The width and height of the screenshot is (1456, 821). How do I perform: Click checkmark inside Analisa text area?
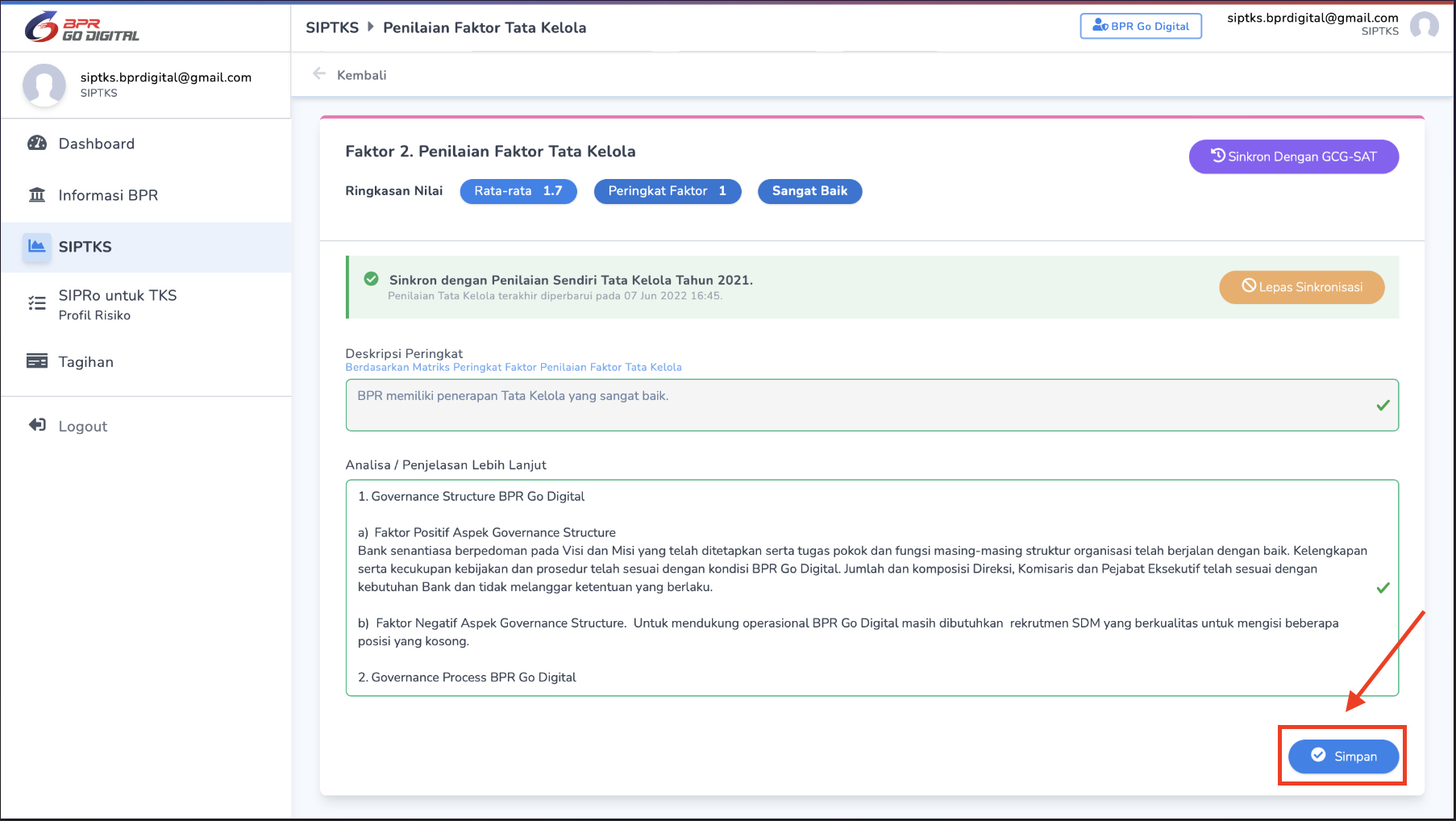click(x=1383, y=588)
